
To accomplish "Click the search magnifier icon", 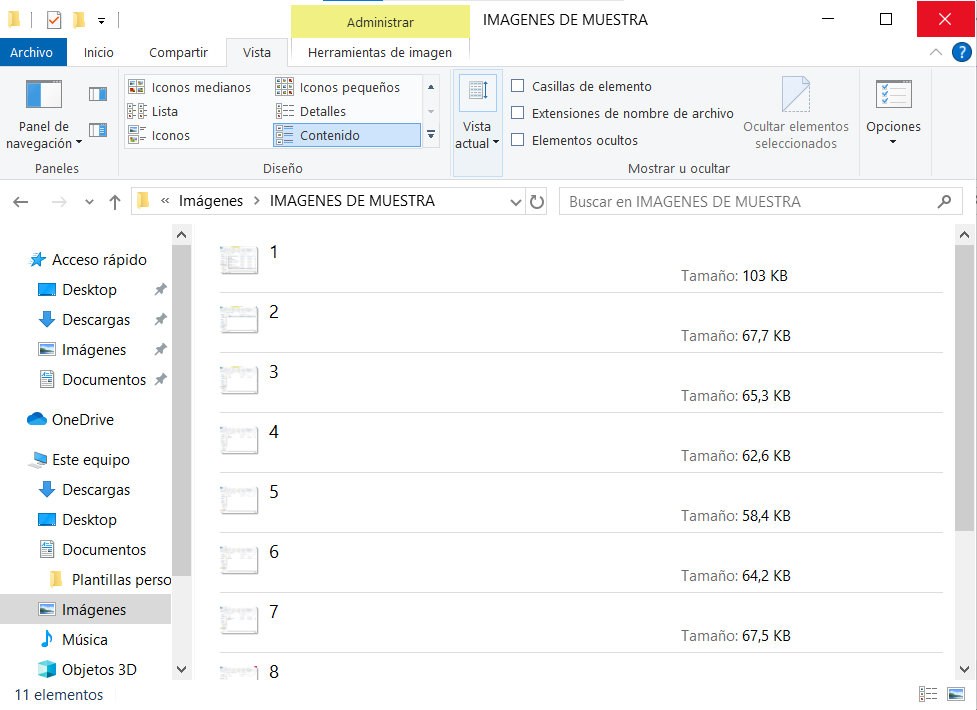I will click(x=943, y=202).
